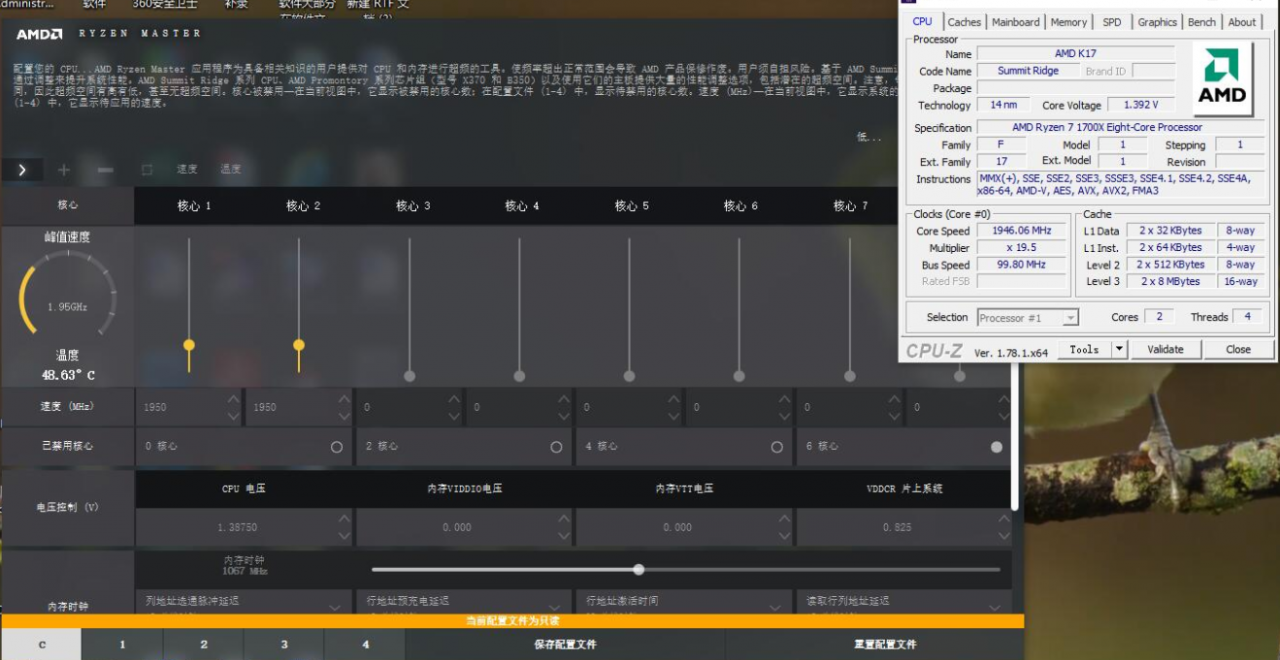Click the square frame icon in toolbar
This screenshot has width=1280, height=660.
(x=147, y=170)
